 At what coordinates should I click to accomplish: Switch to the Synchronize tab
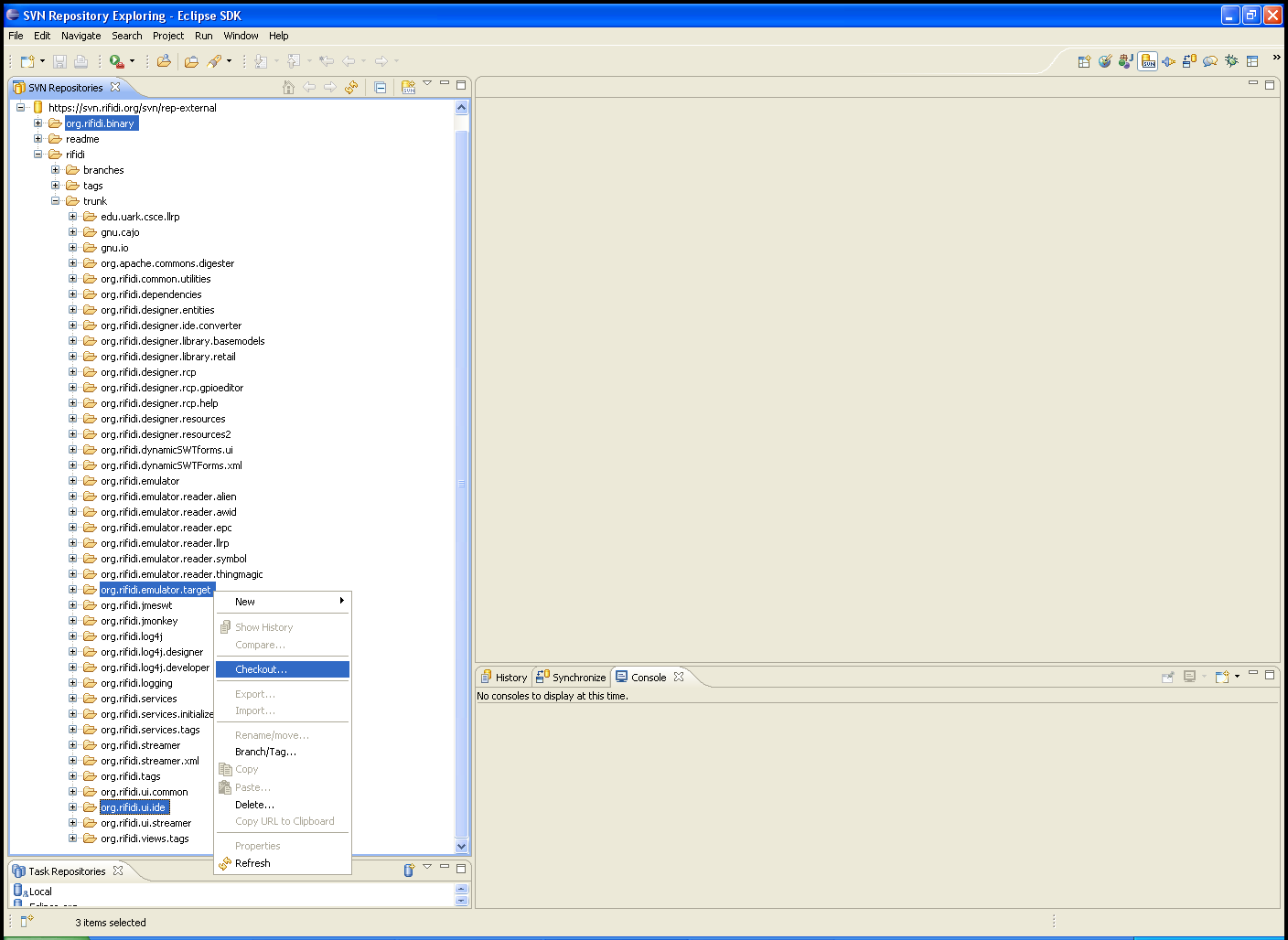(571, 678)
